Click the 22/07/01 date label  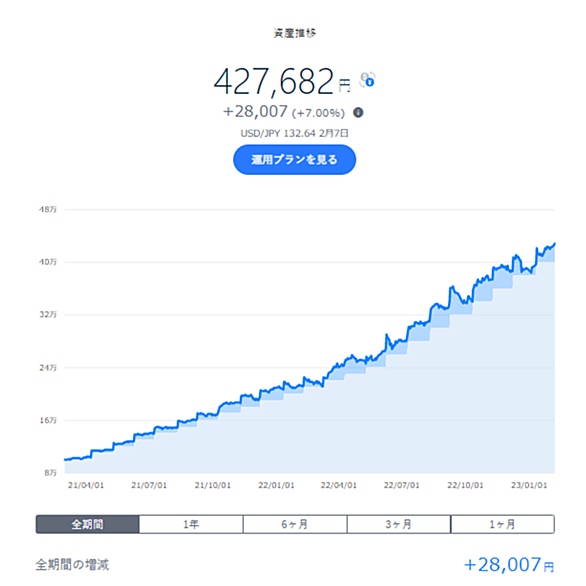[401, 485]
